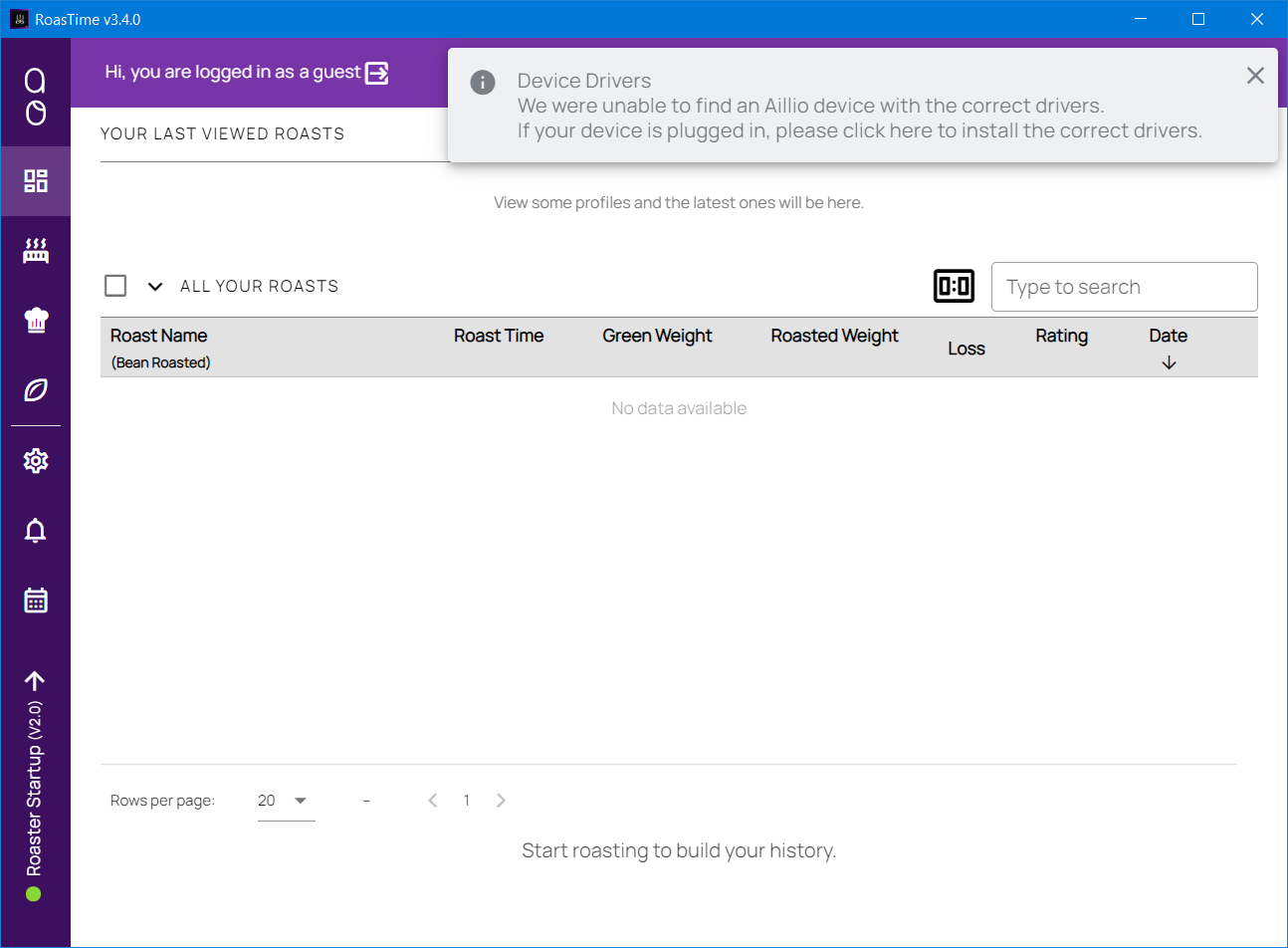Select page number 1
The image size is (1288, 948).
(466, 801)
